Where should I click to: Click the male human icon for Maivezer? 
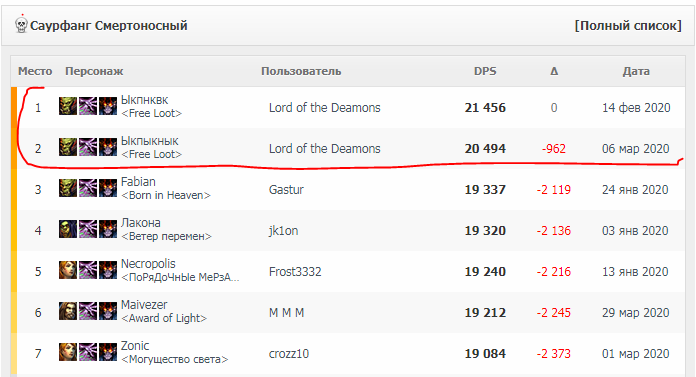pyautogui.click(x=68, y=311)
